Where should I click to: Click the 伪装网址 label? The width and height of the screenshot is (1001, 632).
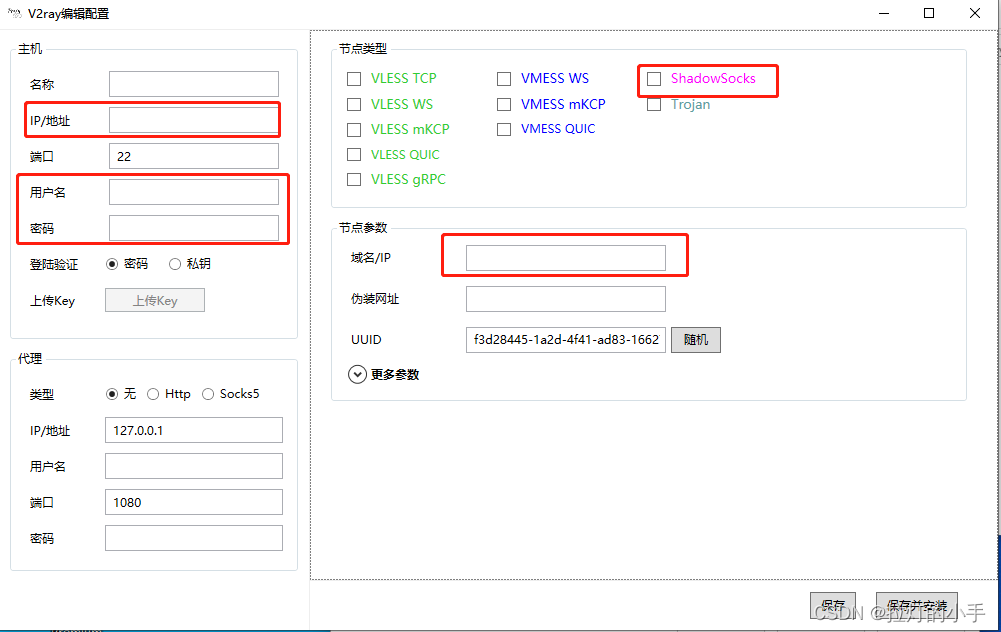click(375, 299)
